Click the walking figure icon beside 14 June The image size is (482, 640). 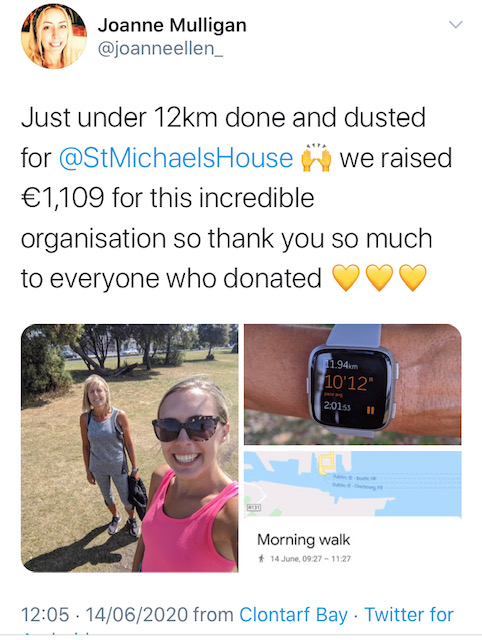point(261,559)
